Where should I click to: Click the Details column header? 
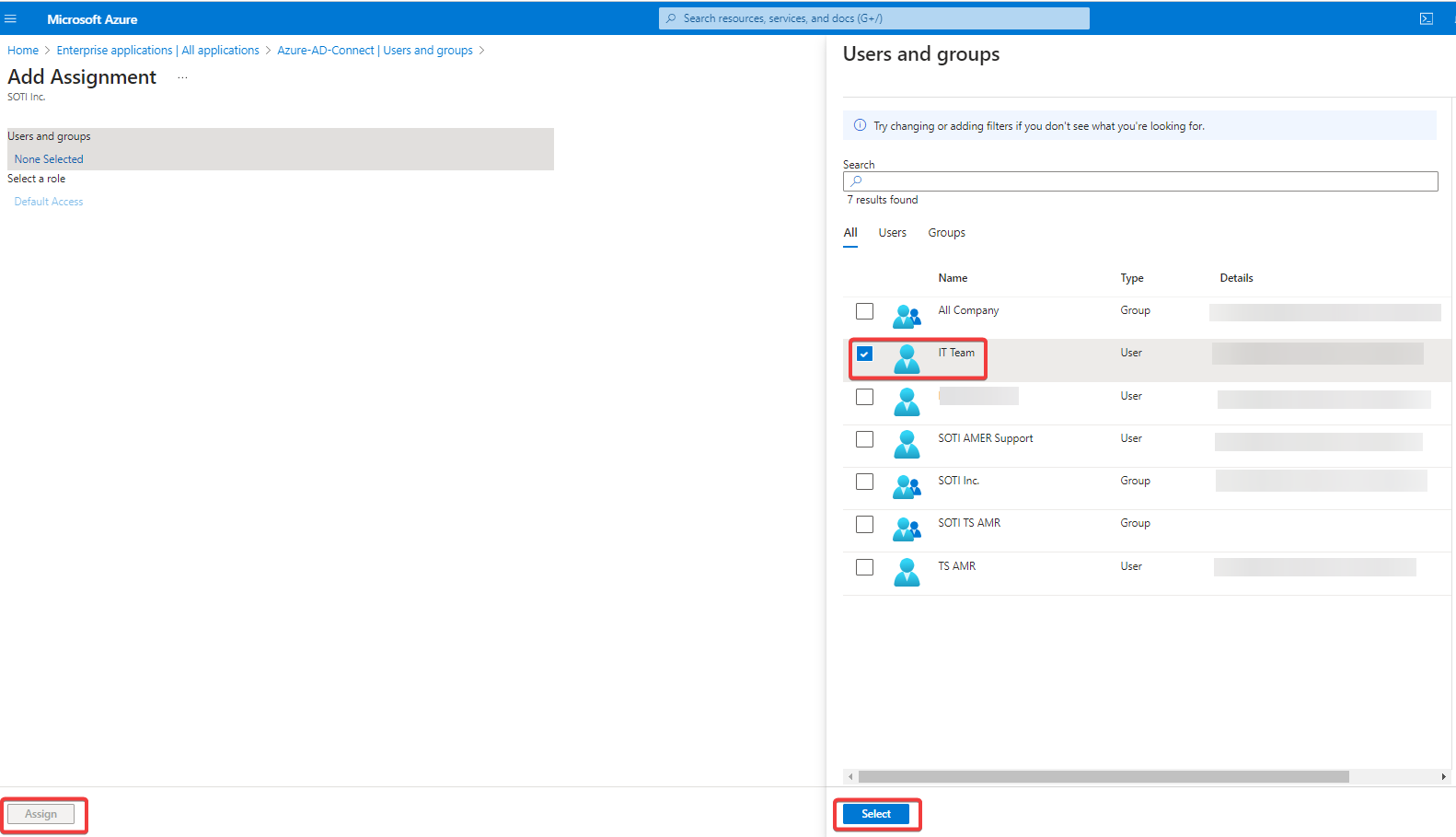(x=1236, y=278)
